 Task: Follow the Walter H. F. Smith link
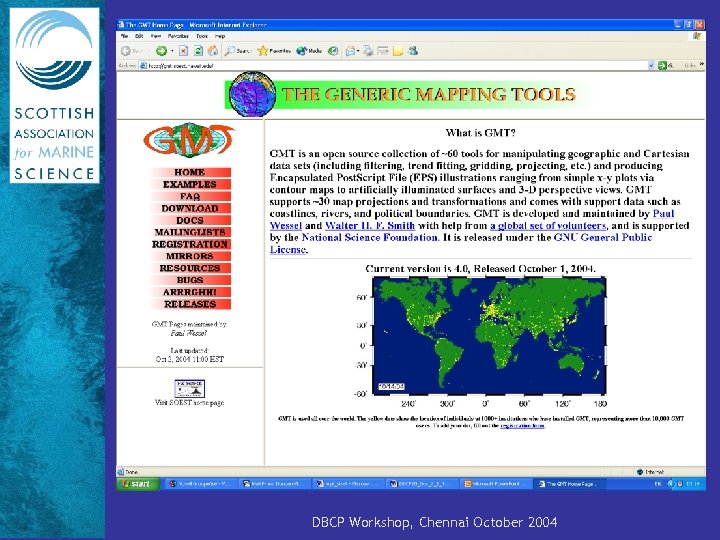pos(370,225)
